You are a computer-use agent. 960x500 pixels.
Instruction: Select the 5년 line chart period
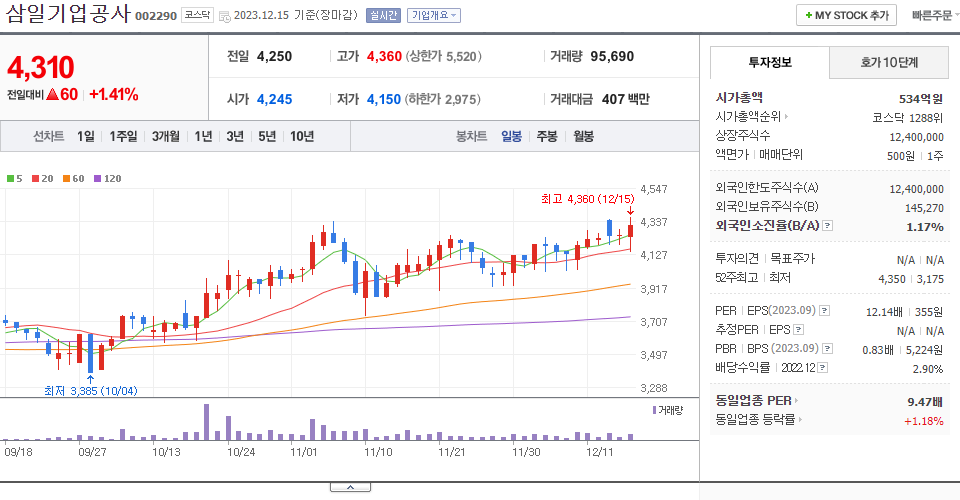click(267, 136)
